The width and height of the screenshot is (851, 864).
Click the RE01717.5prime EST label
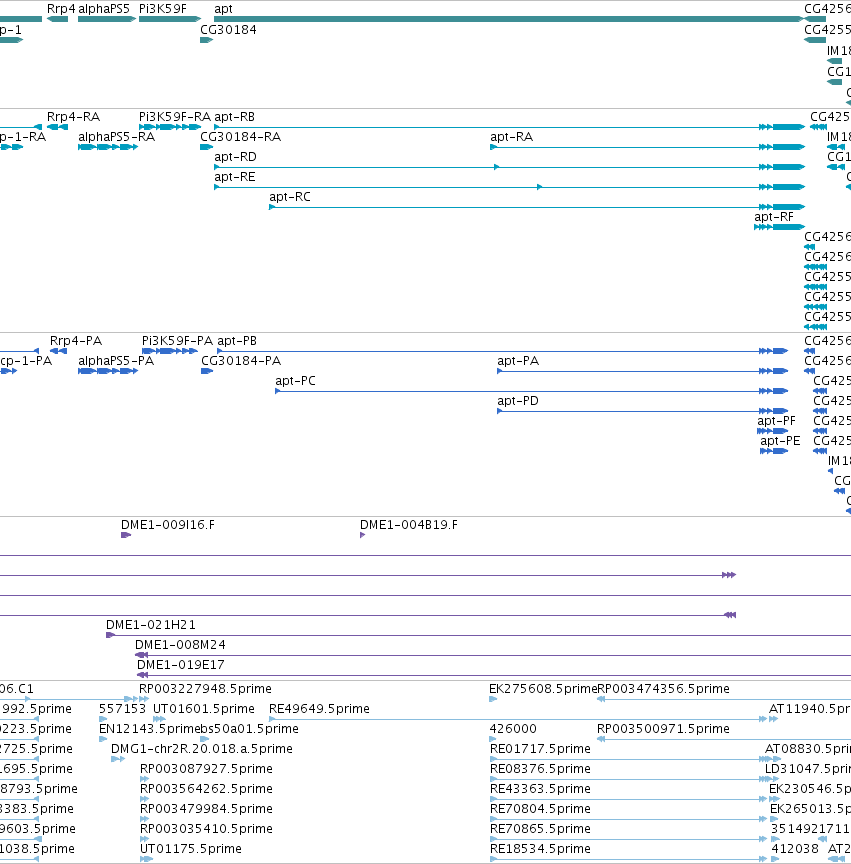click(540, 749)
